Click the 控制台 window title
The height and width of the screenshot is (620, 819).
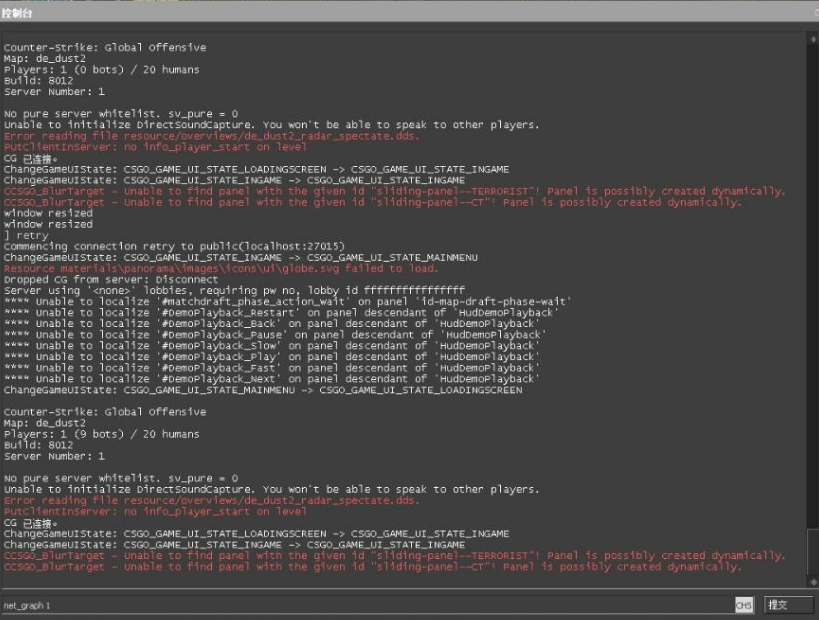(x=17, y=13)
